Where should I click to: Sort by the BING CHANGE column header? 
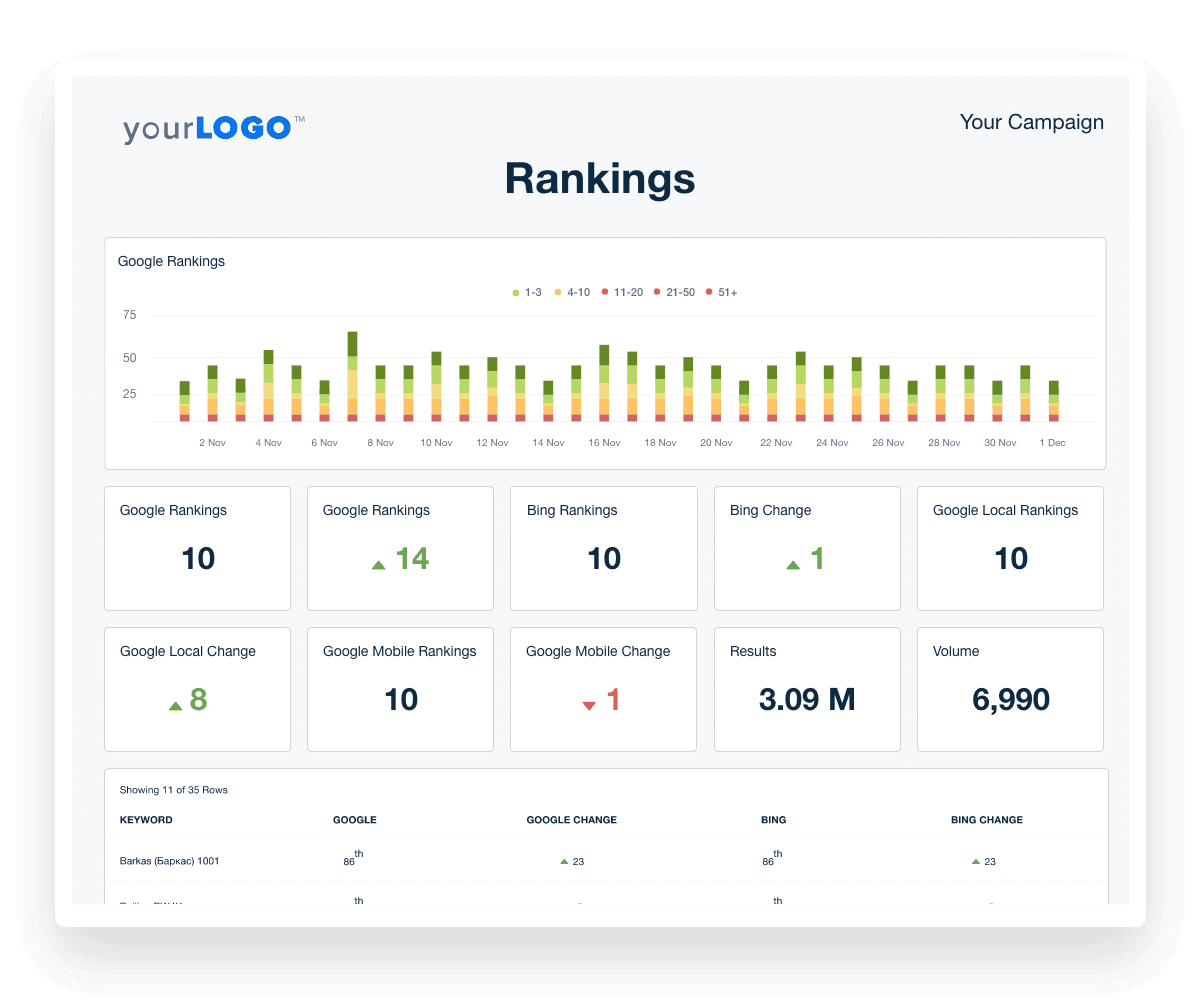click(986, 820)
